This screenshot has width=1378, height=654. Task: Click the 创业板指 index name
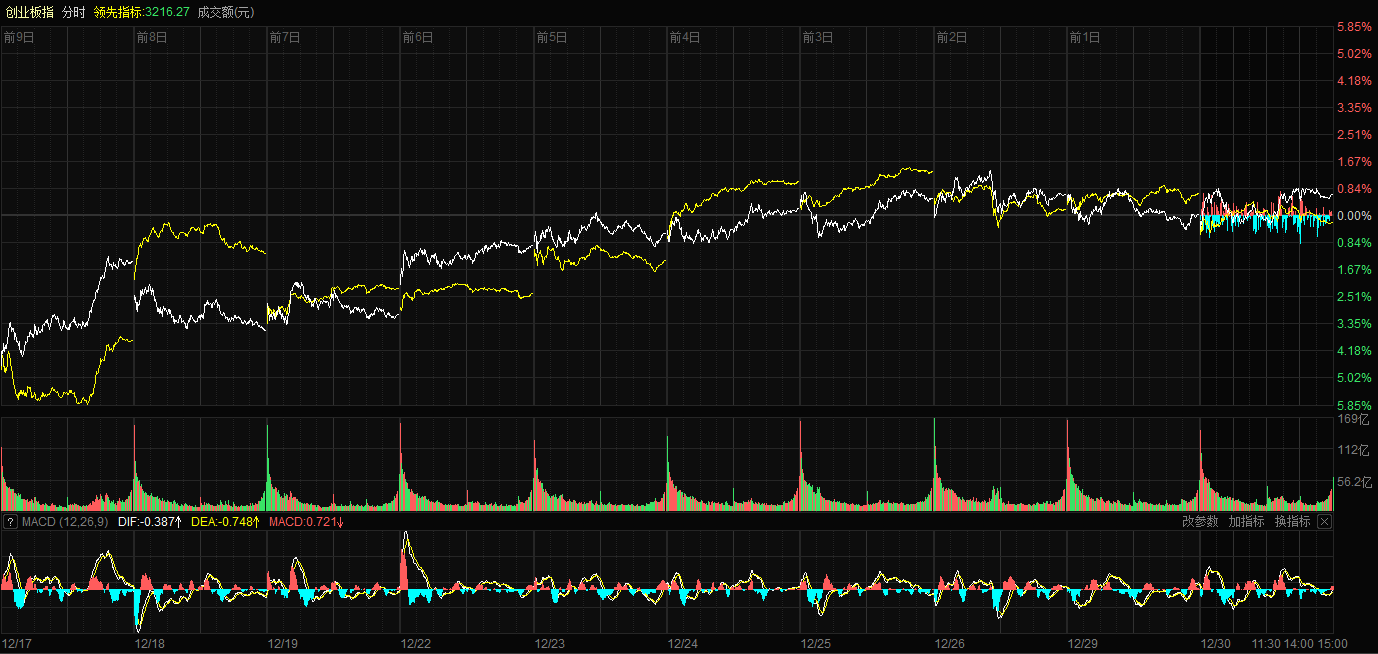tap(30, 12)
